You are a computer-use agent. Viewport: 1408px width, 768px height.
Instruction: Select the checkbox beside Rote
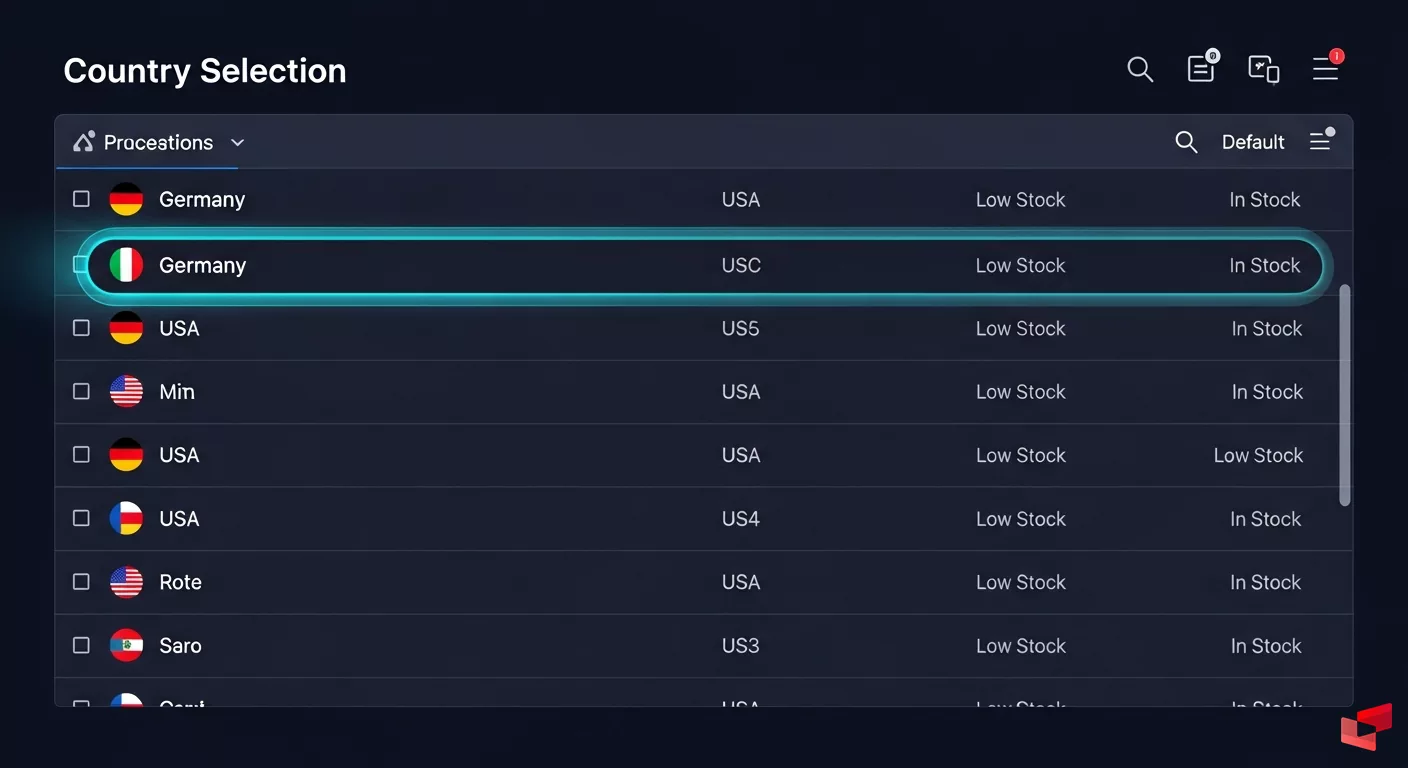click(82, 582)
